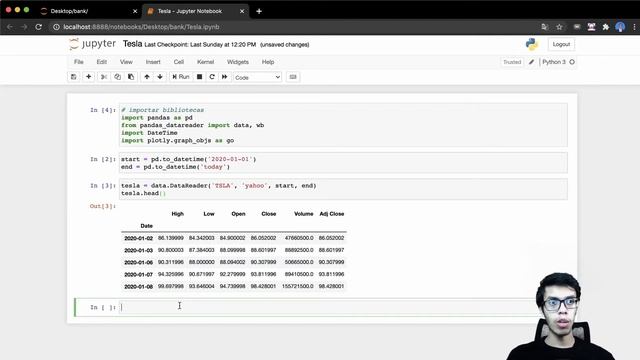Open the Chrome profile avatar
Viewport: 640px width, 360px height.
(620, 27)
